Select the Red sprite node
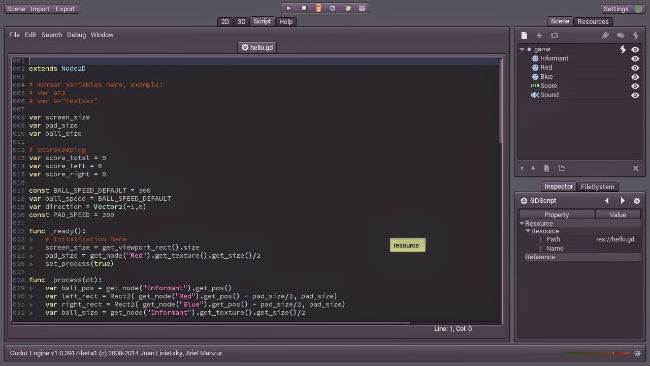Viewport: 650px width, 366px height. [x=546, y=68]
